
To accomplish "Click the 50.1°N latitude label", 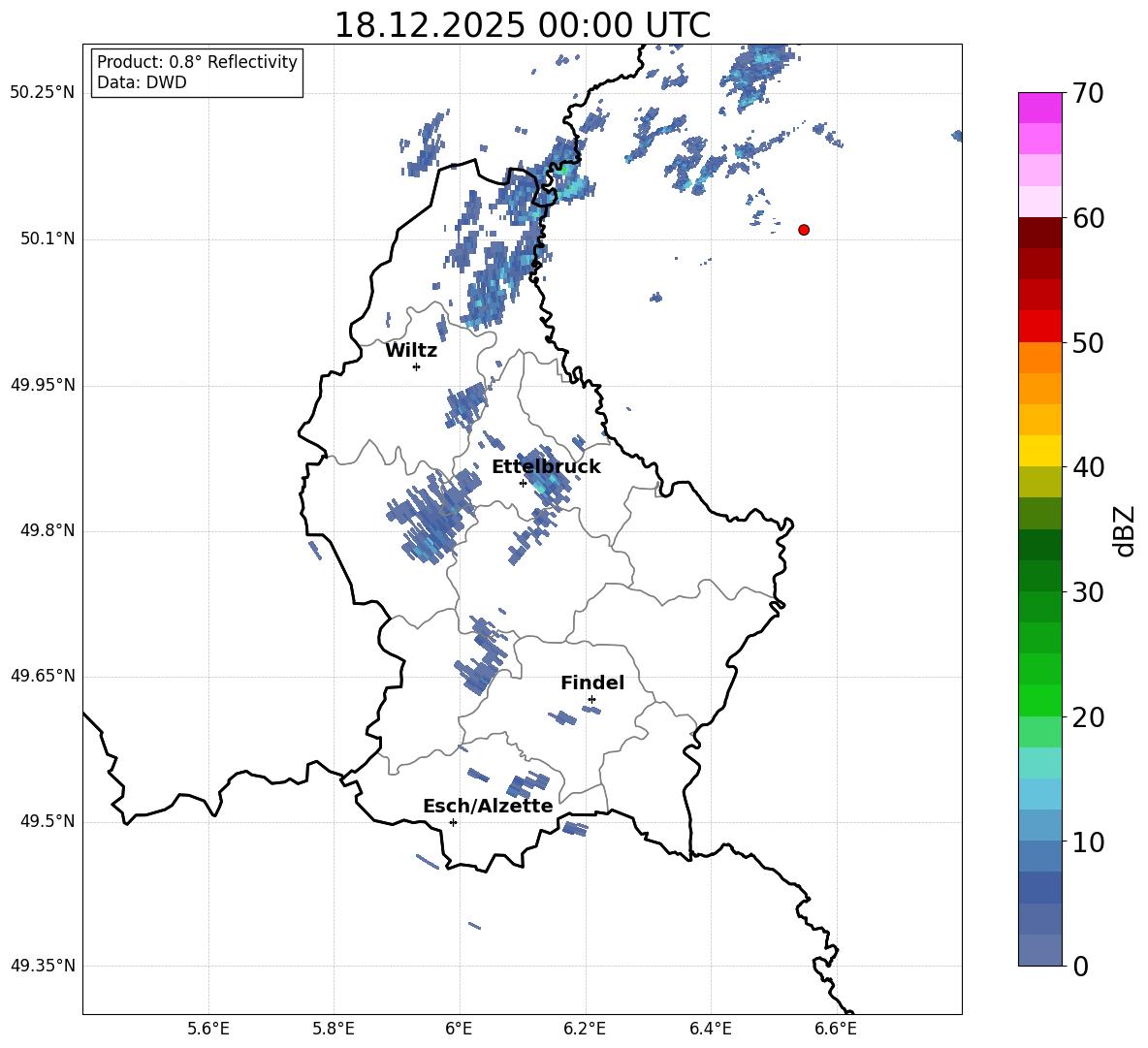I will click(48, 239).
